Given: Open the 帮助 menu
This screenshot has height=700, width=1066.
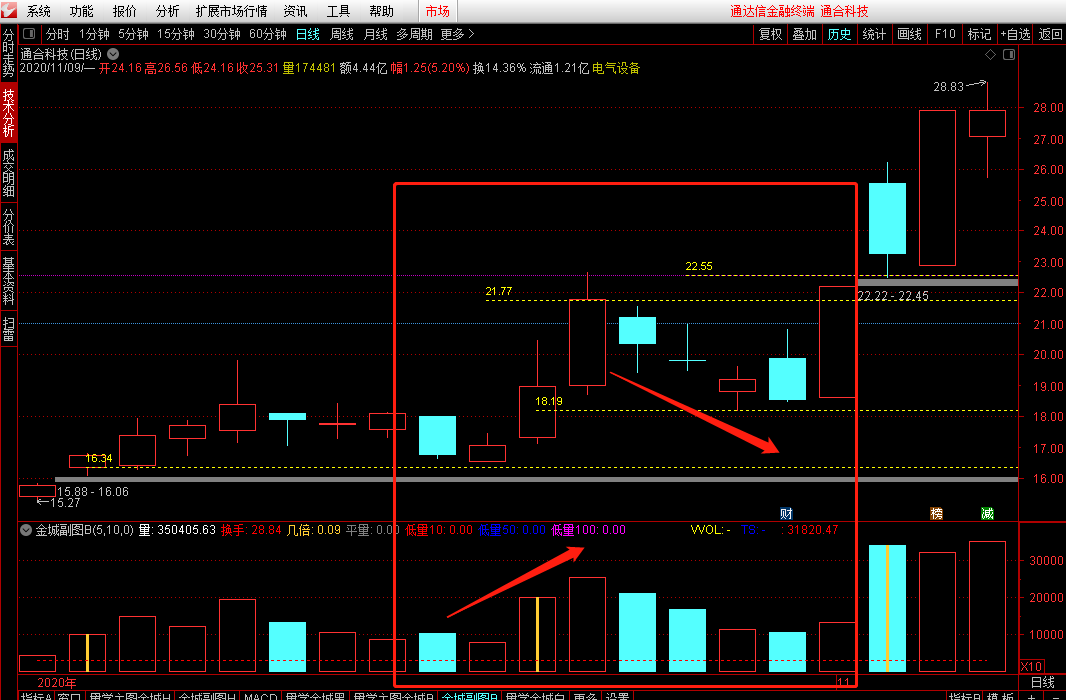Looking at the screenshot, I should [381, 12].
